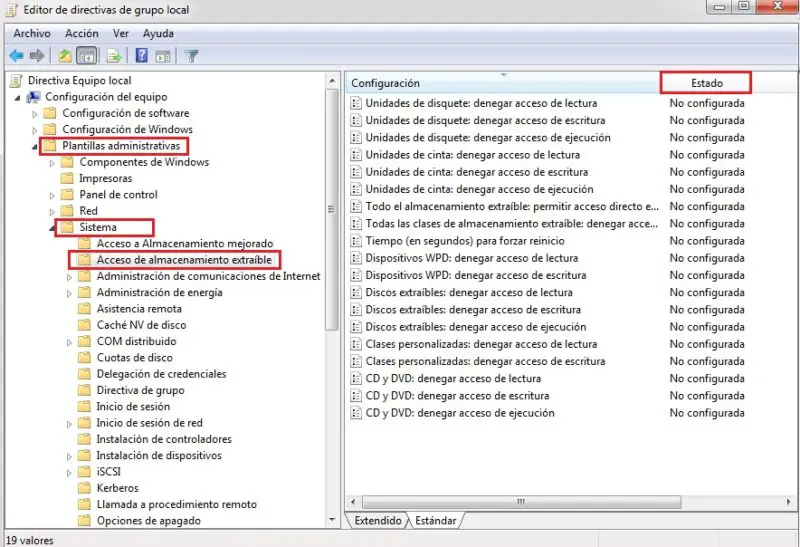Click the policy icon for Discos extraíbles escritura
Viewport: 800px width, 547px height.
point(356,310)
